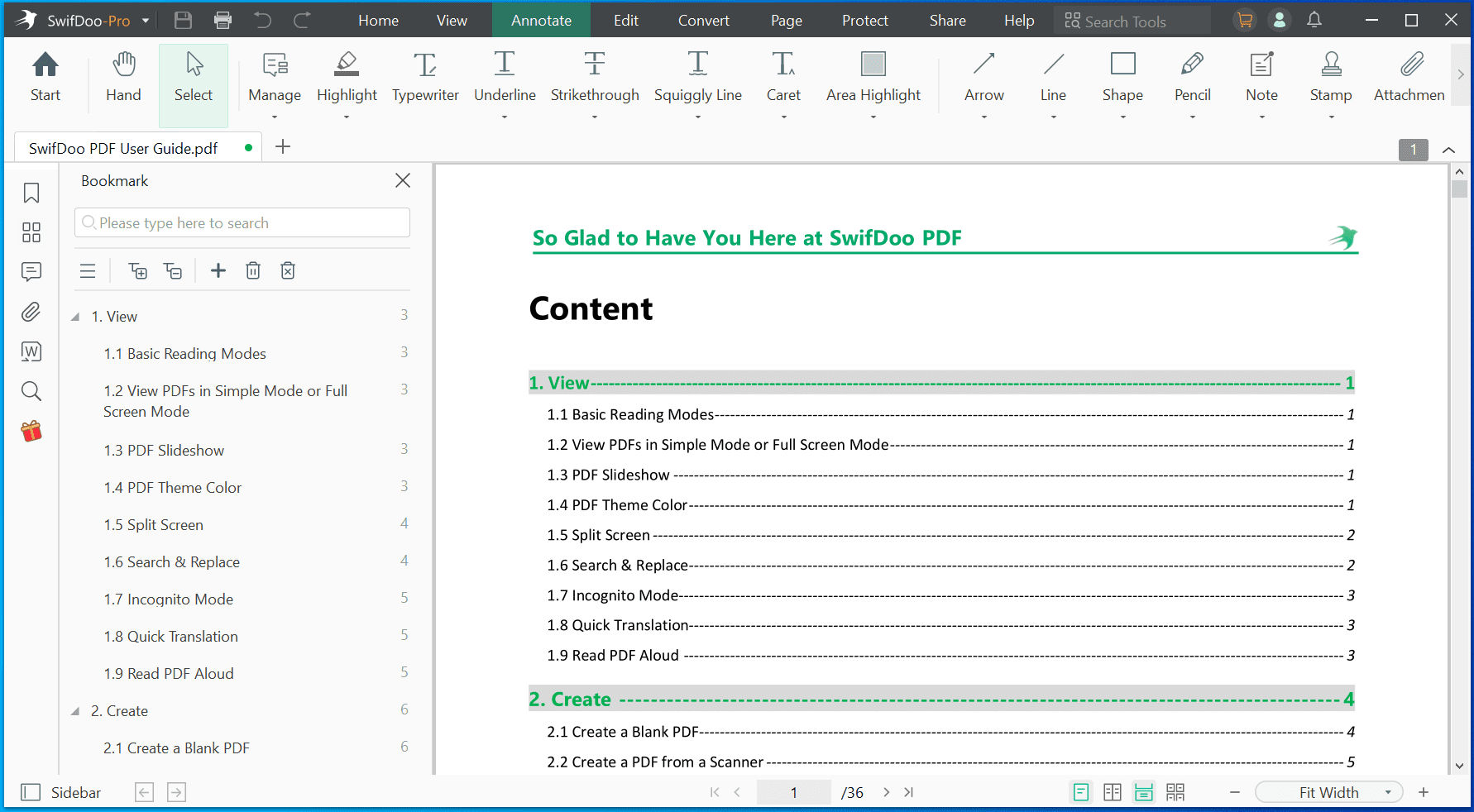Open the Fit Width zoom dropdown
Image resolution: width=1474 pixels, height=812 pixels.
coord(1329,792)
